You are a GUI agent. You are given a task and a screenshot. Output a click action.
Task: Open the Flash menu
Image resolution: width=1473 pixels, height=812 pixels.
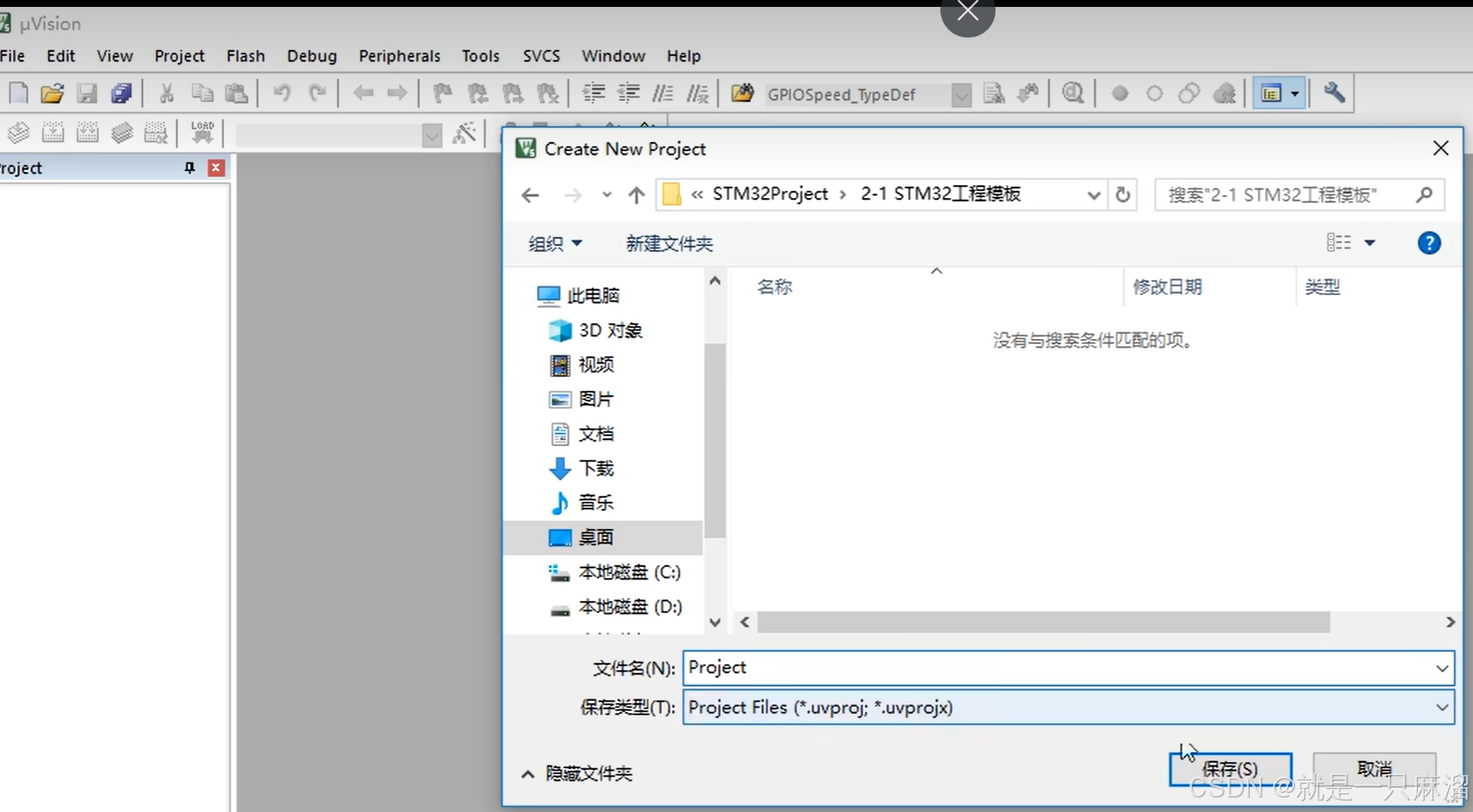click(x=246, y=56)
